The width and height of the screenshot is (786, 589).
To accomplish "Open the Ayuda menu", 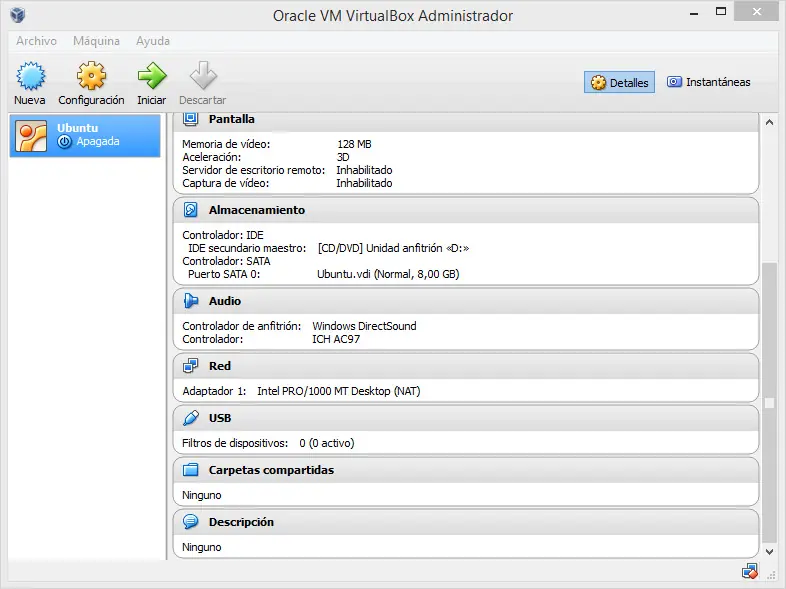I will [153, 41].
